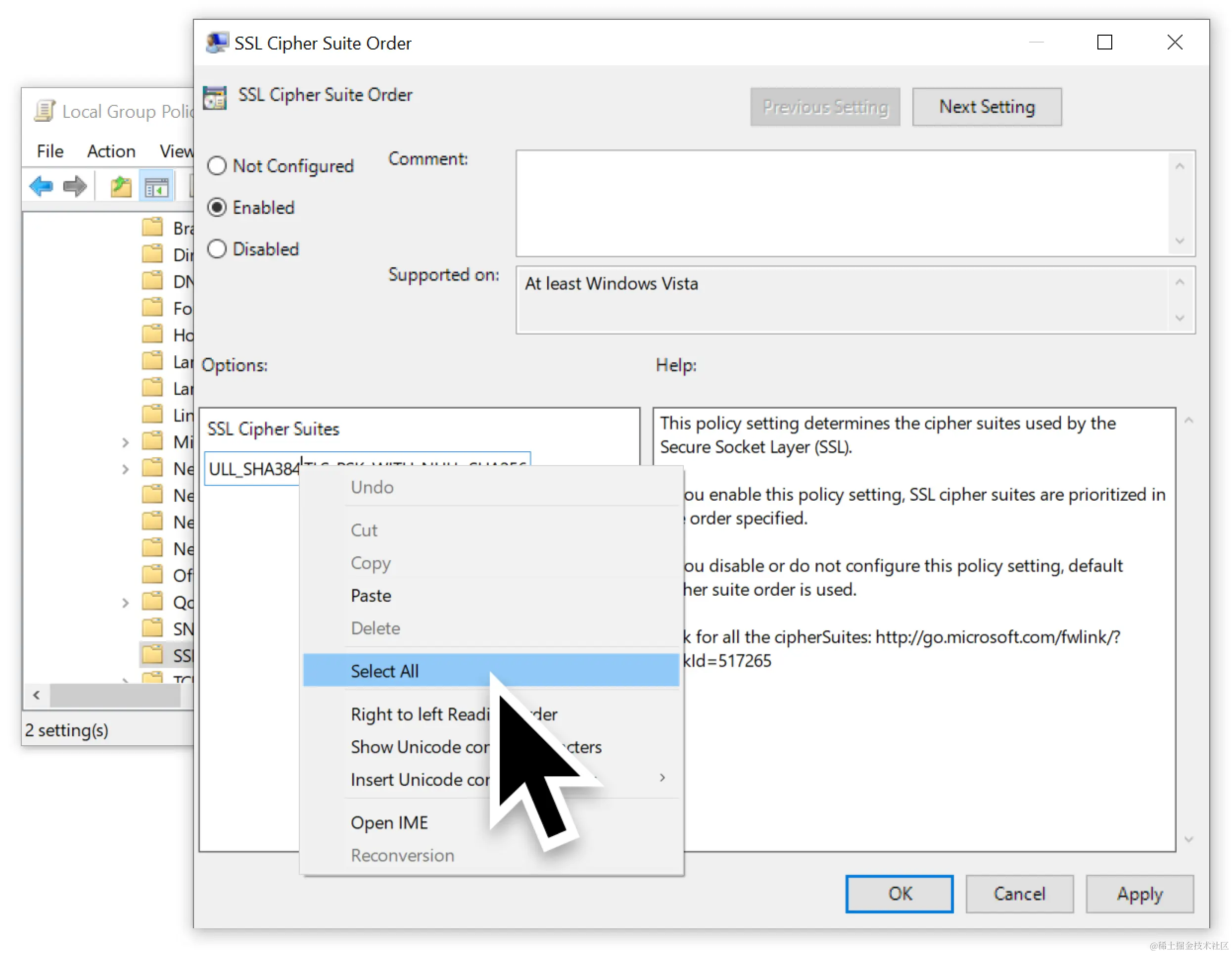Select the Not Configured radio button
Image resolution: width=1232 pixels, height=954 pixels.
(217, 166)
